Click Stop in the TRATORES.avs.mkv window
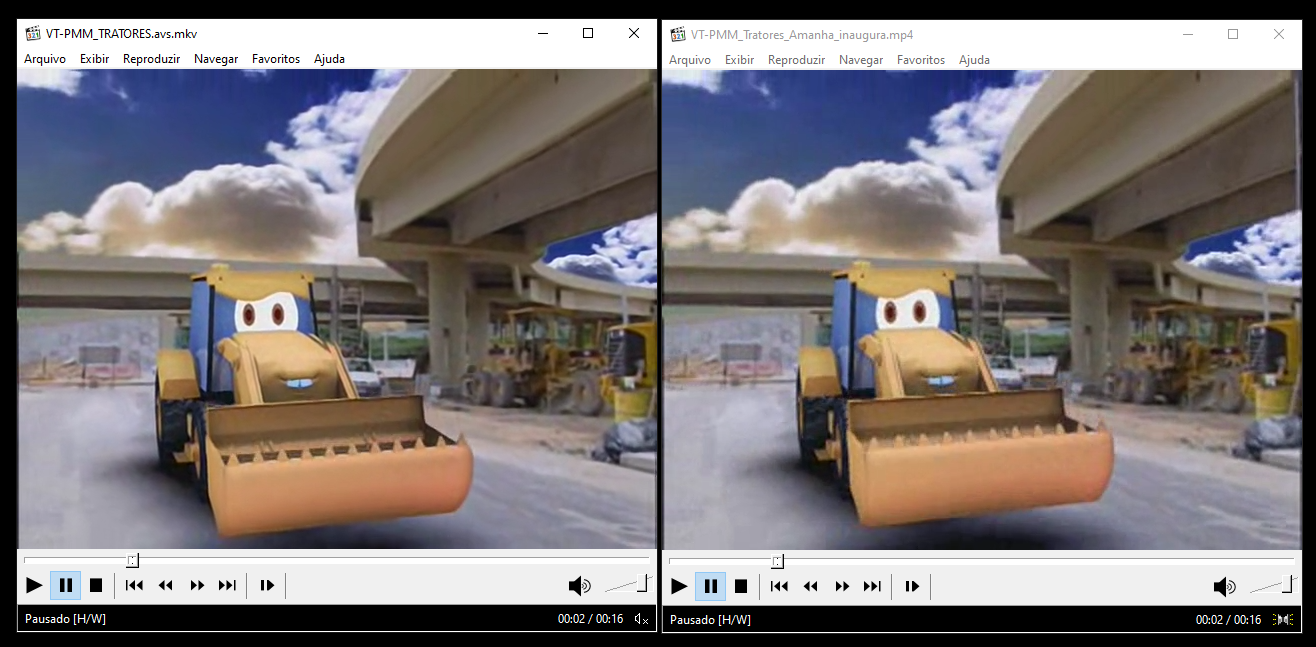Viewport: 1316px width, 647px height. pyautogui.click(x=96, y=585)
